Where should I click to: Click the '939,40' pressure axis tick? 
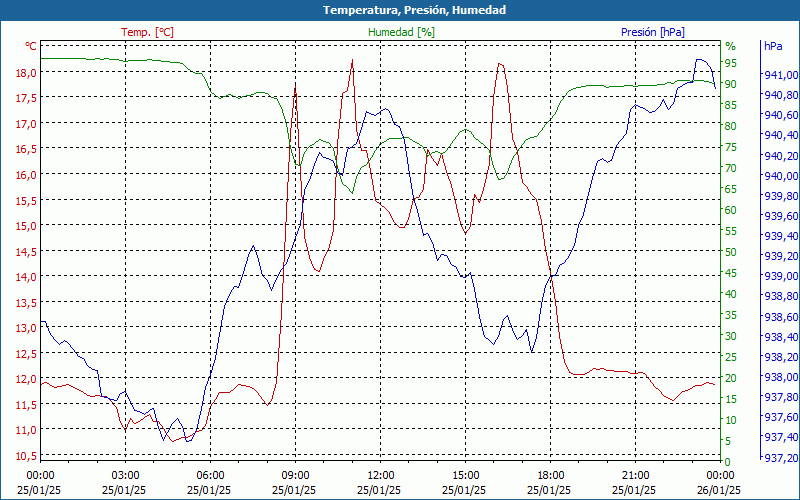point(781,236)
